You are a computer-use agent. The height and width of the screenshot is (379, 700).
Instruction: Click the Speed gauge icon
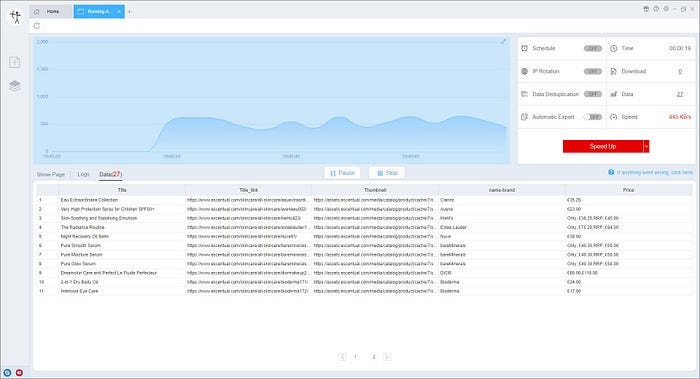point(614,117)
